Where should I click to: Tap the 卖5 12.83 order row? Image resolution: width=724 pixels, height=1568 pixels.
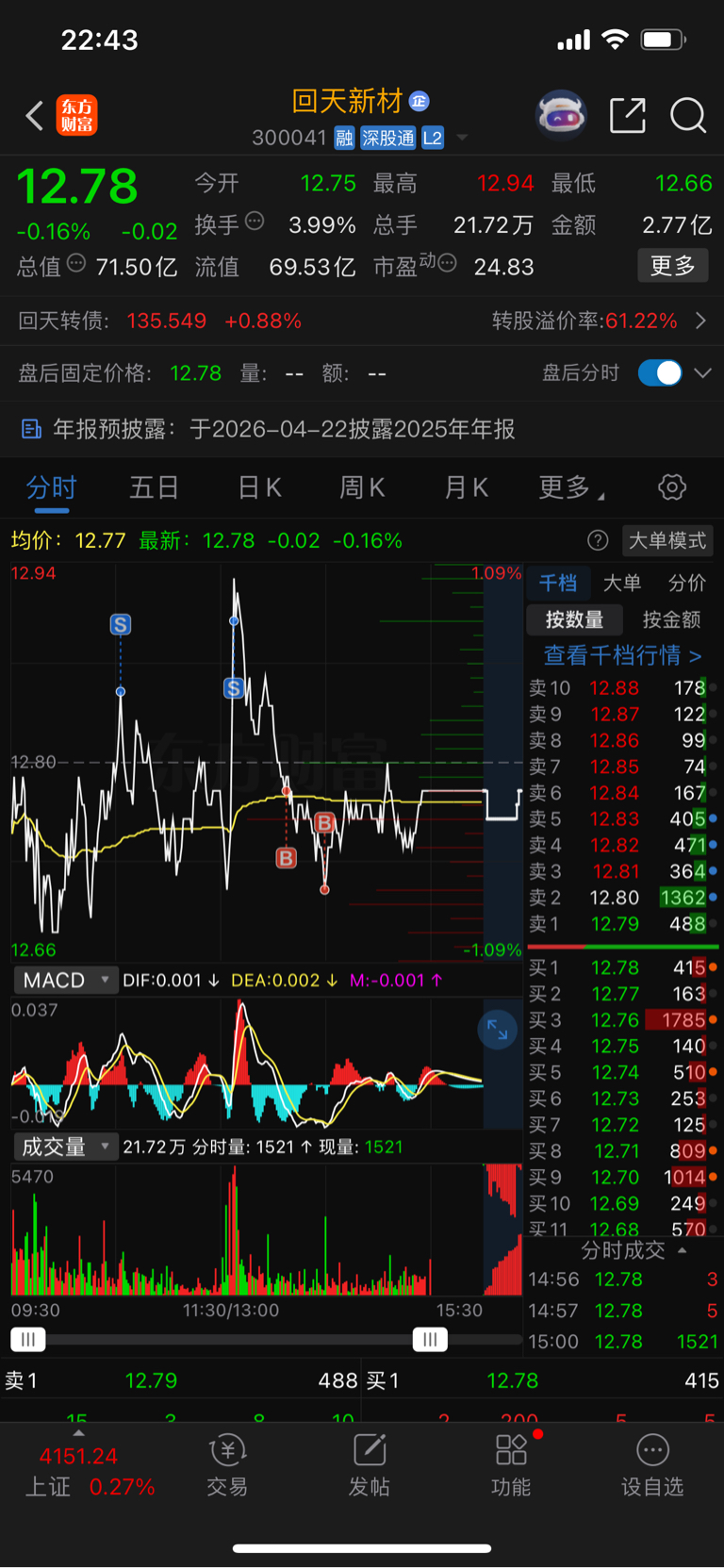click(x=622, y=819)
